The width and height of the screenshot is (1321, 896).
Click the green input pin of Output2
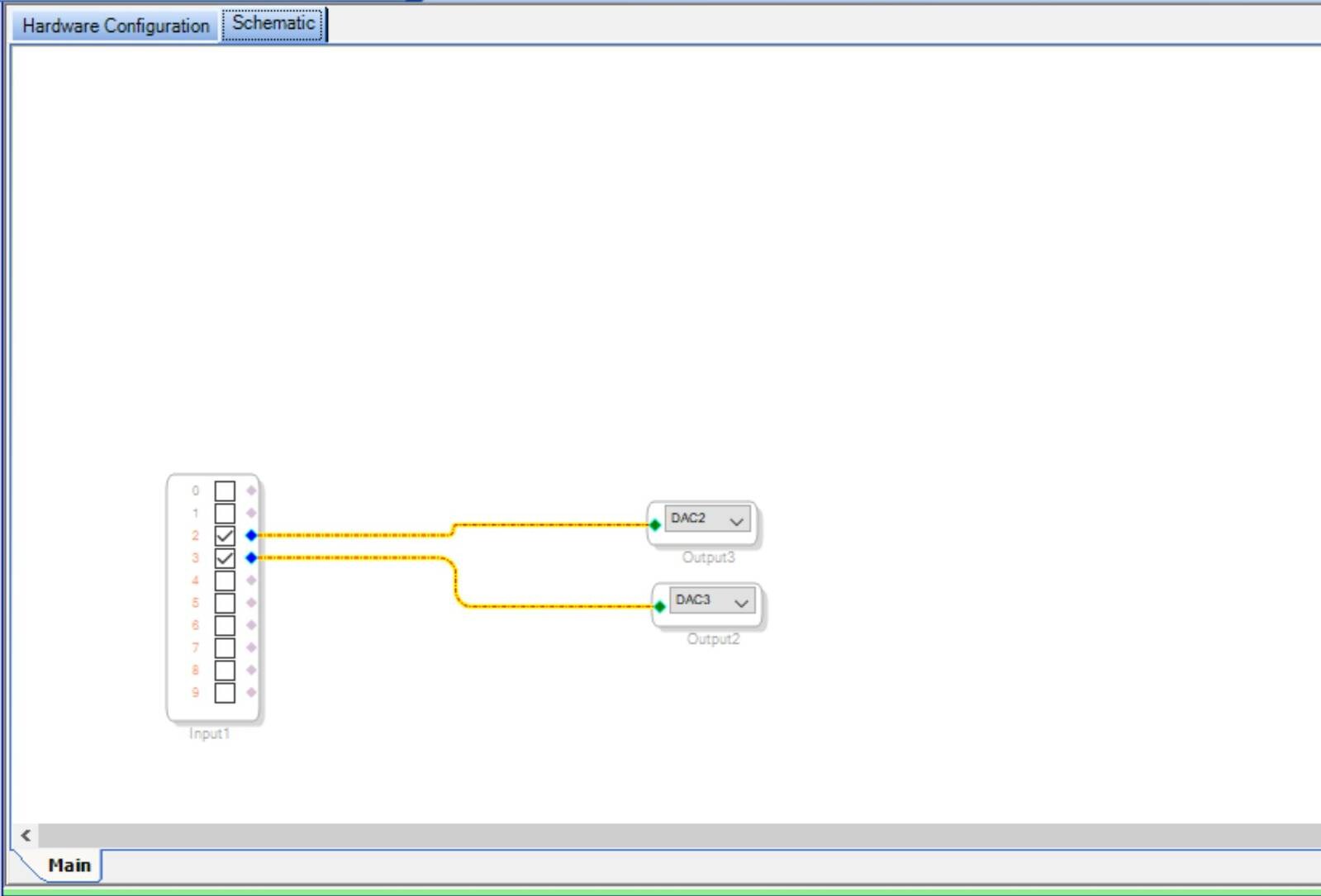tap(659, 606)
